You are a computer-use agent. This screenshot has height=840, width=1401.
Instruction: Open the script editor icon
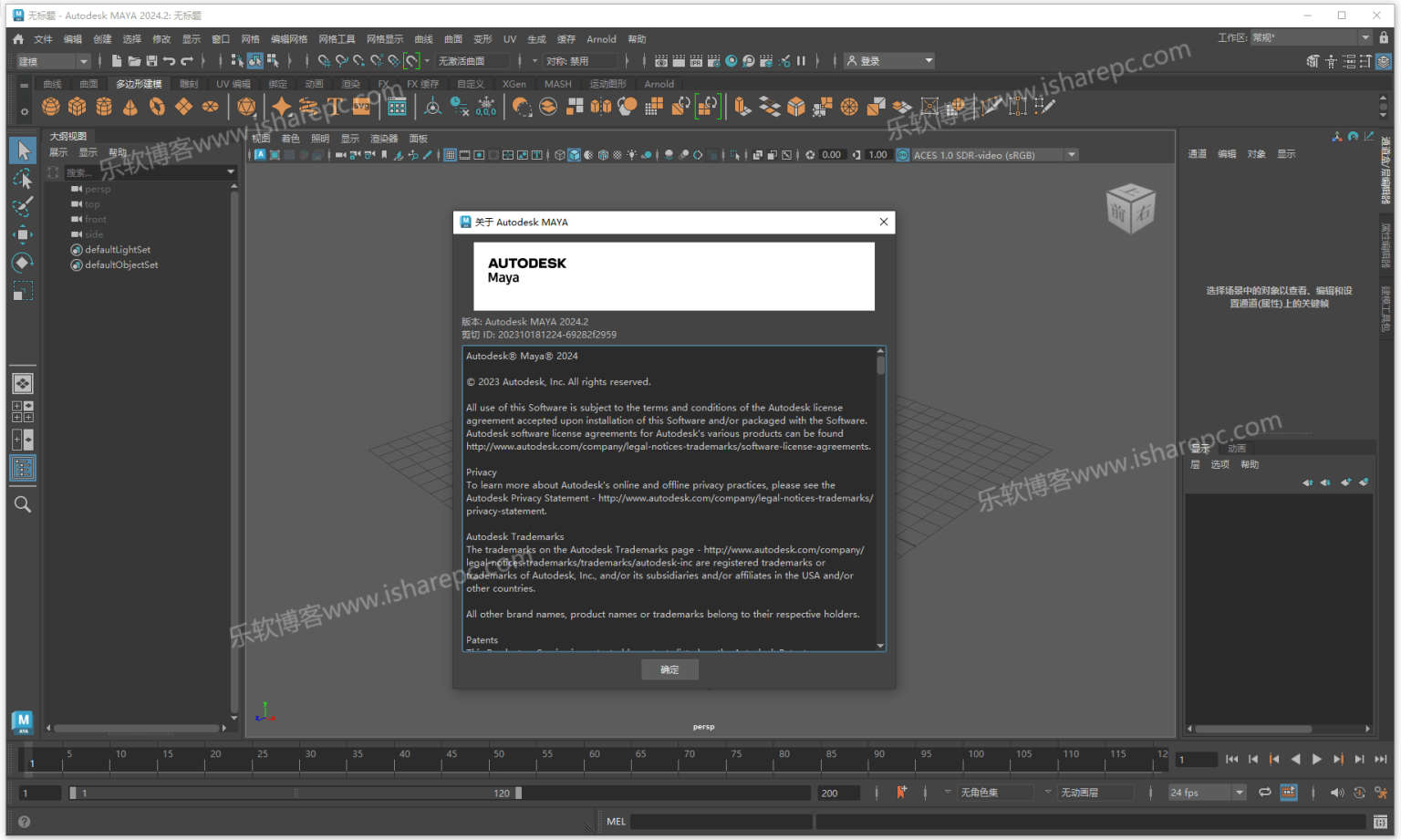[x=1380, y=823]
